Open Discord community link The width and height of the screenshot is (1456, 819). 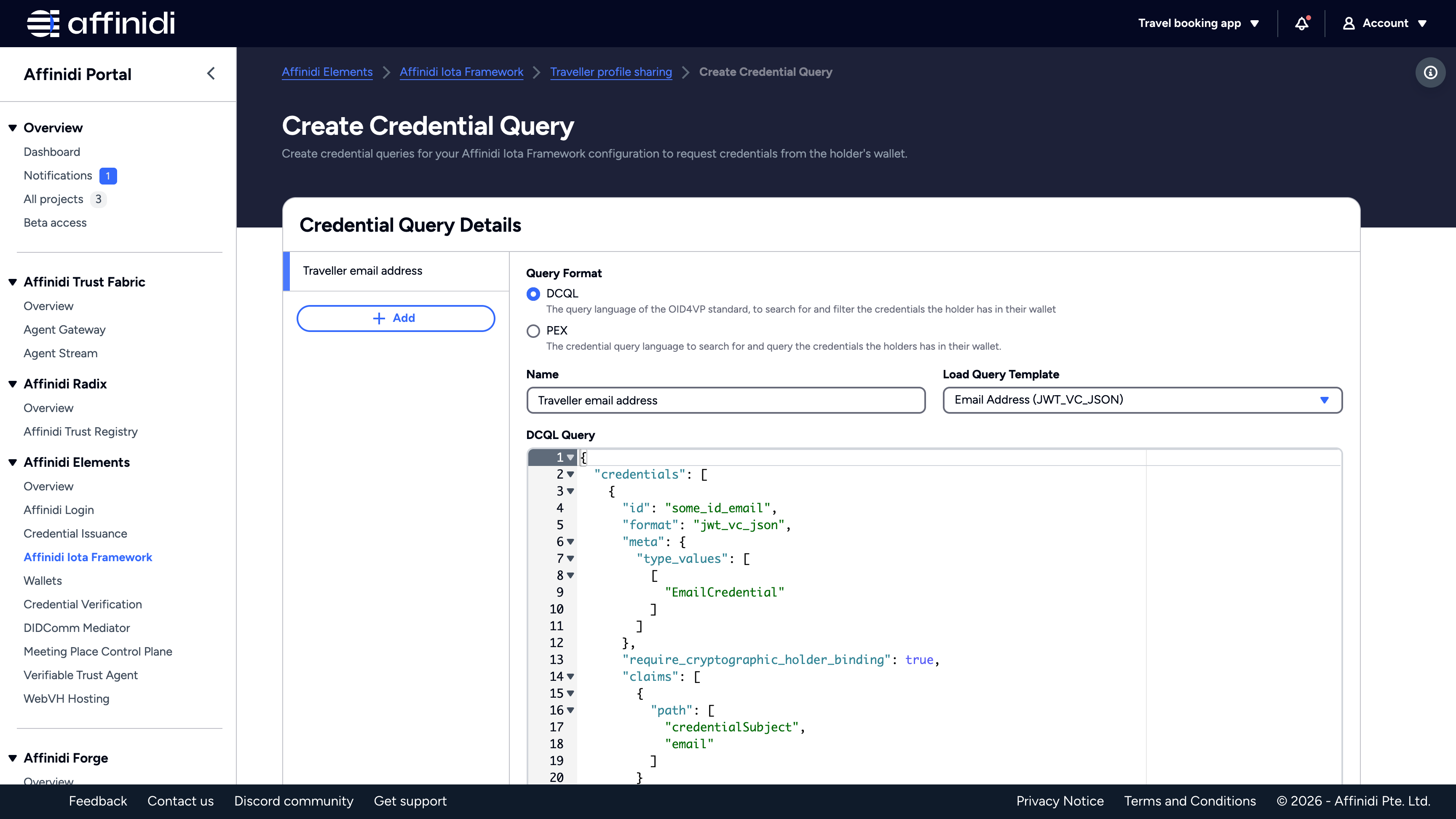(294, 801)
